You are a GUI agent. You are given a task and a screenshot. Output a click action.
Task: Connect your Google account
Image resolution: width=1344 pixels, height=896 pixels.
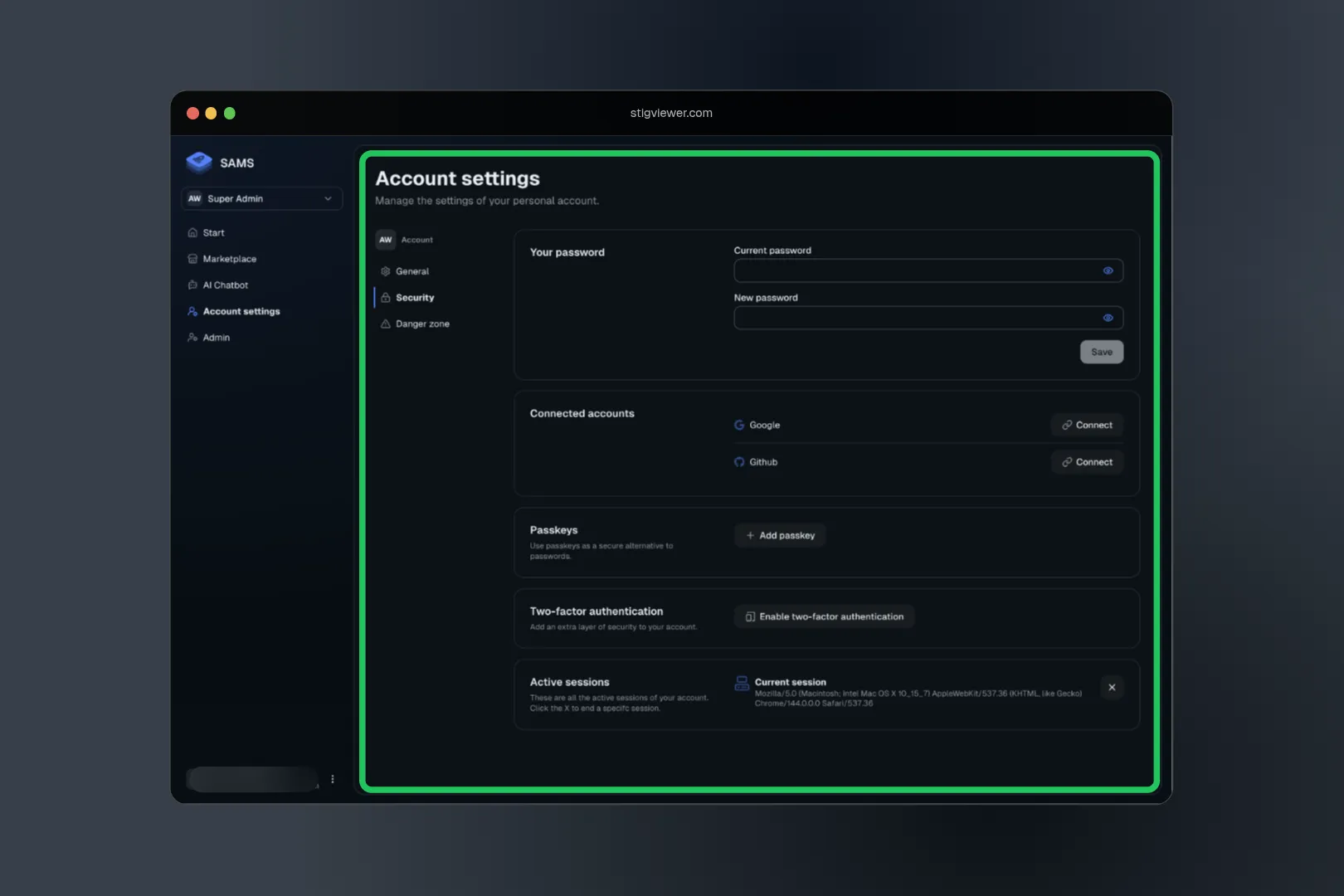[1087, 424]
